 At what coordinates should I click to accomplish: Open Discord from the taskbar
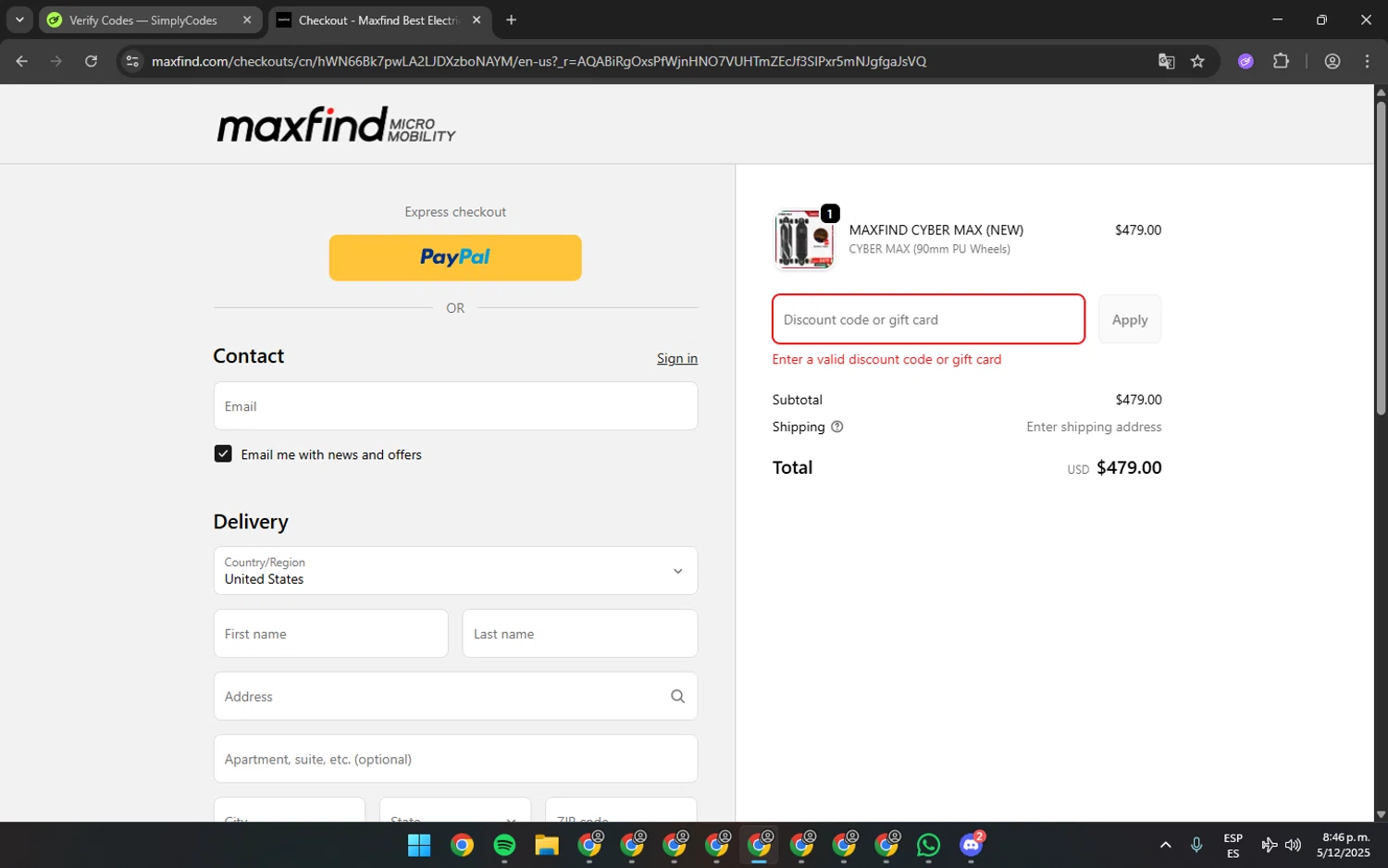pyautogui.click(x=971, y=845)
